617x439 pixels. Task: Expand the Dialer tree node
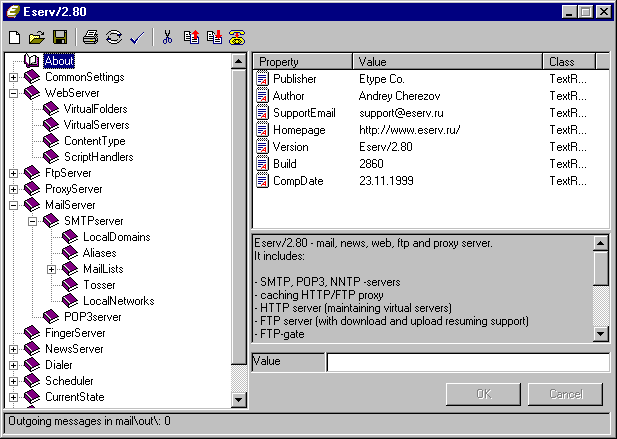click(13, 365)
